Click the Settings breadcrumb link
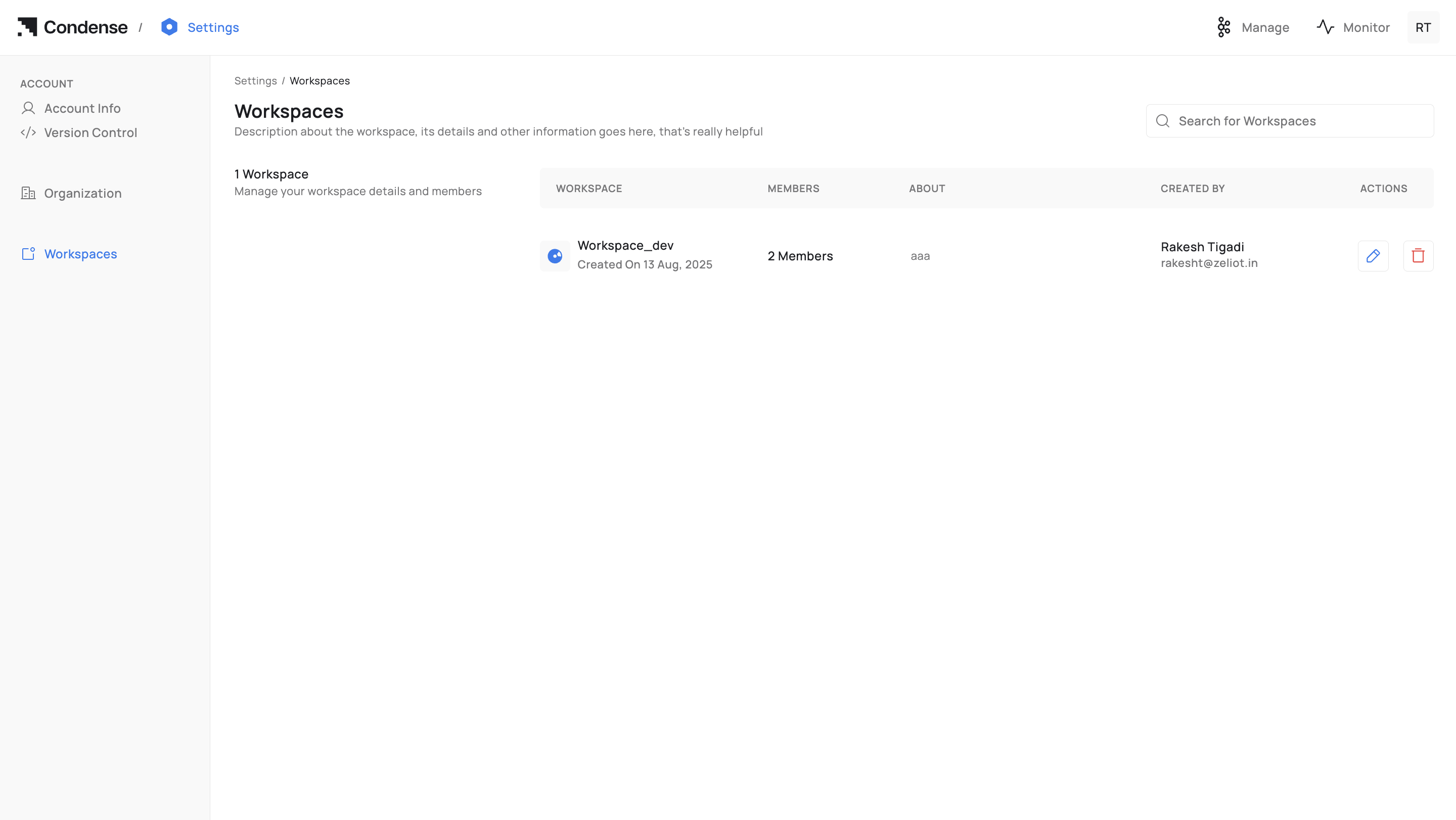 255,81
